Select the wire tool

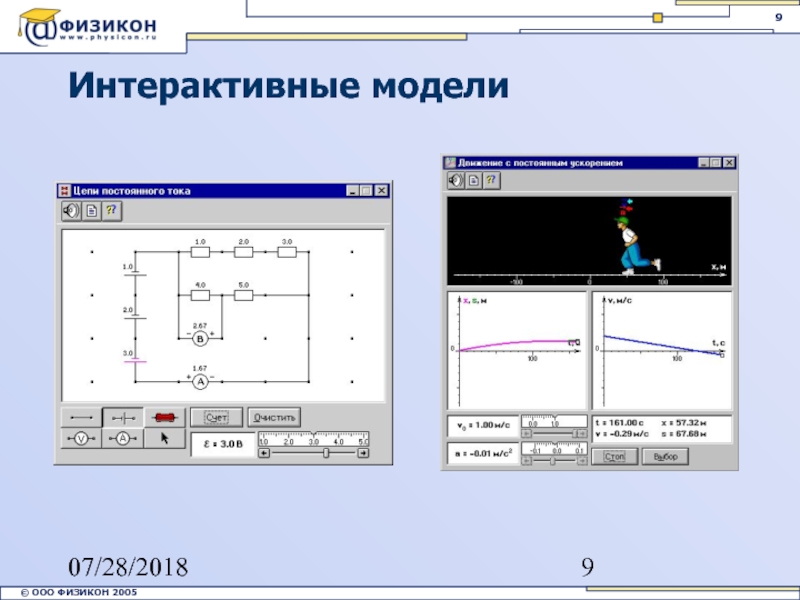[x=81, y=418]
